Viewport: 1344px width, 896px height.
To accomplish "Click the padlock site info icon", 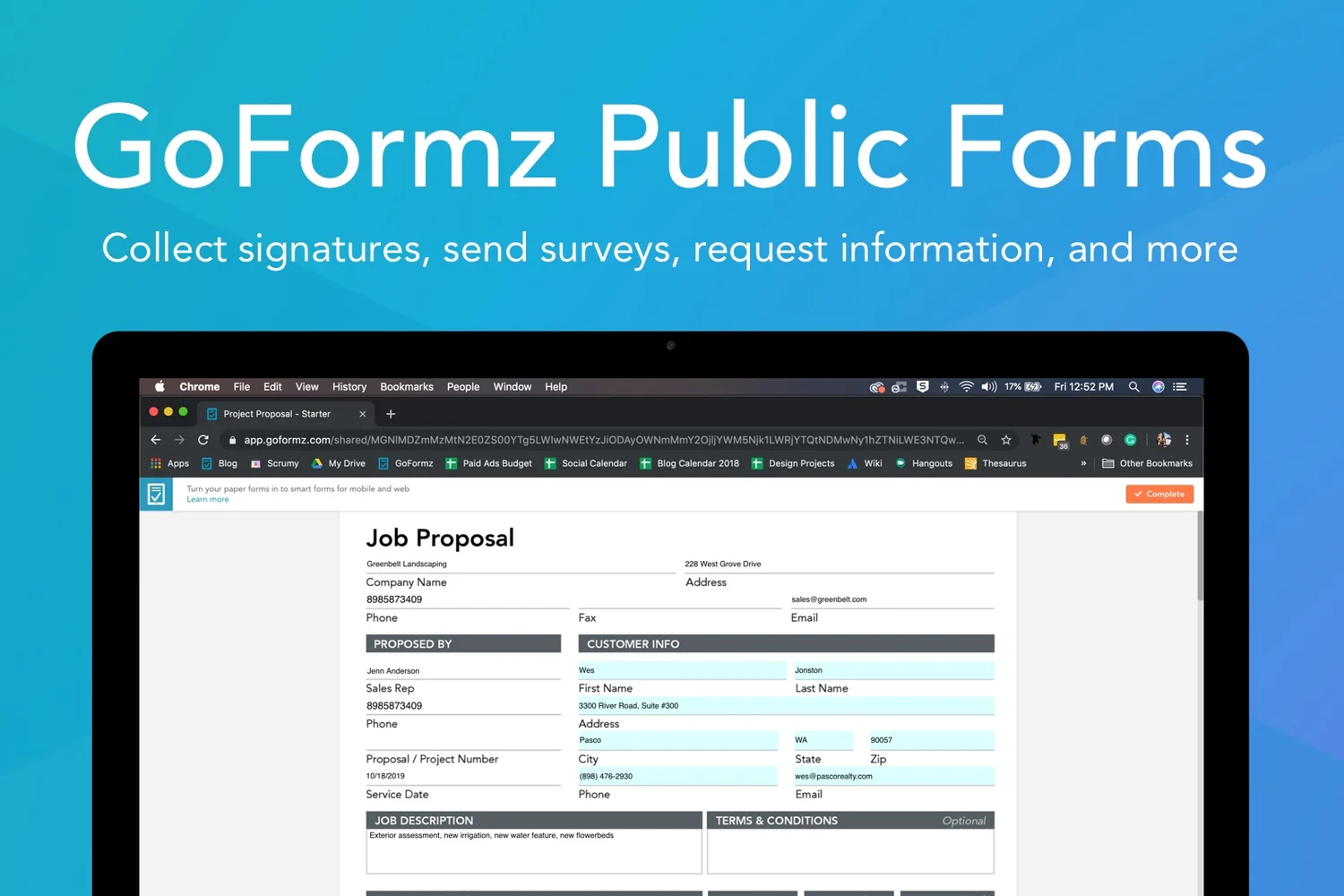I will click(232, 440).
